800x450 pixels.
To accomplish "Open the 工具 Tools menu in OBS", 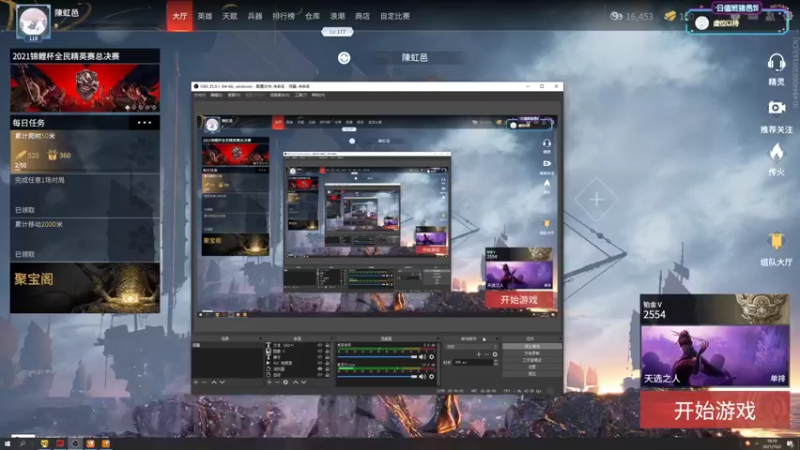I will coord(301,95).
